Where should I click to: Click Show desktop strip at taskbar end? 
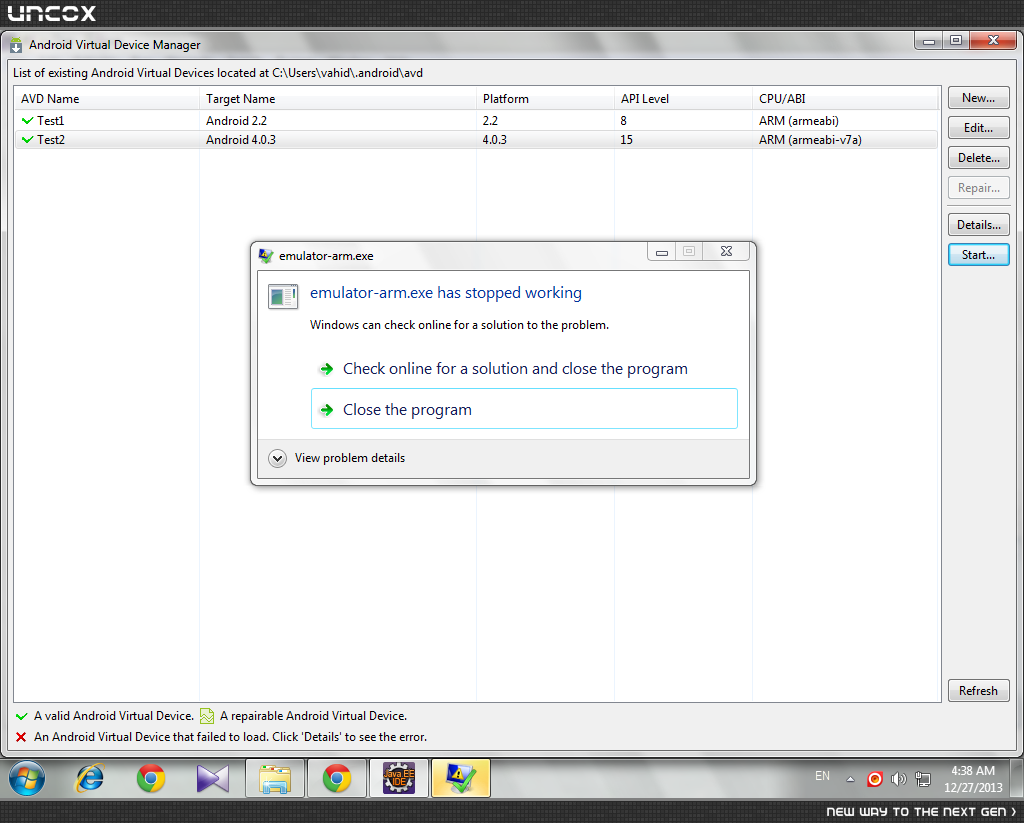click(x=1017, y=778)
